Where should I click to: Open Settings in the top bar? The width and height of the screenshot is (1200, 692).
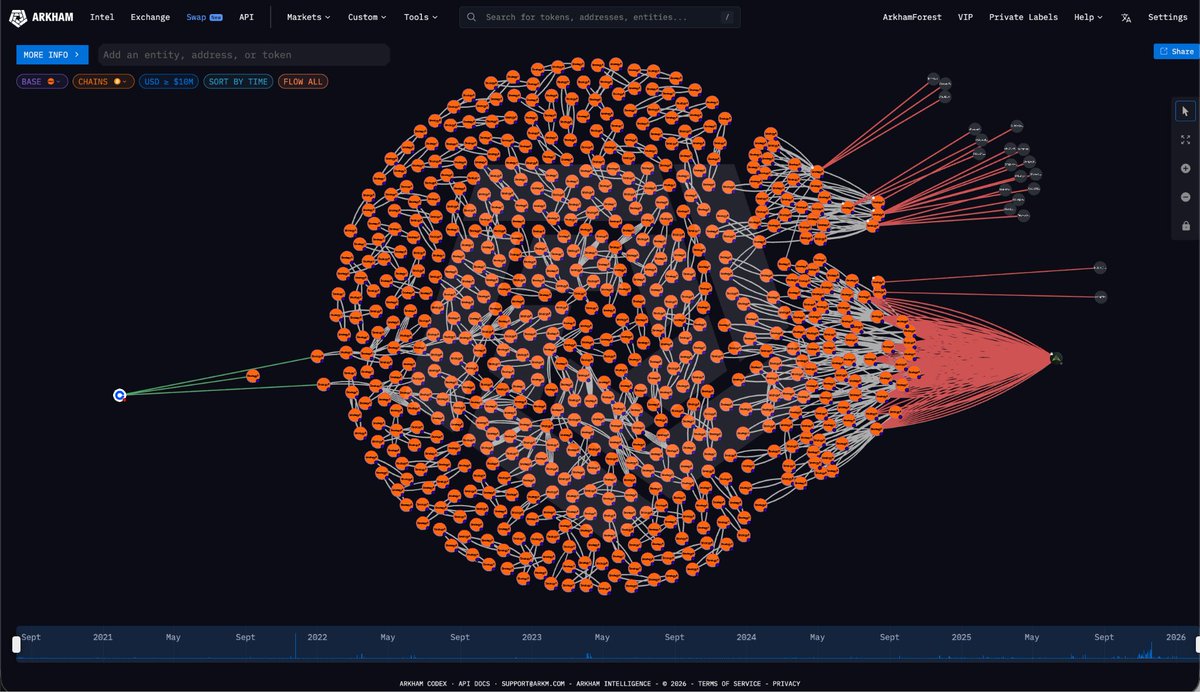(1167, 17)
